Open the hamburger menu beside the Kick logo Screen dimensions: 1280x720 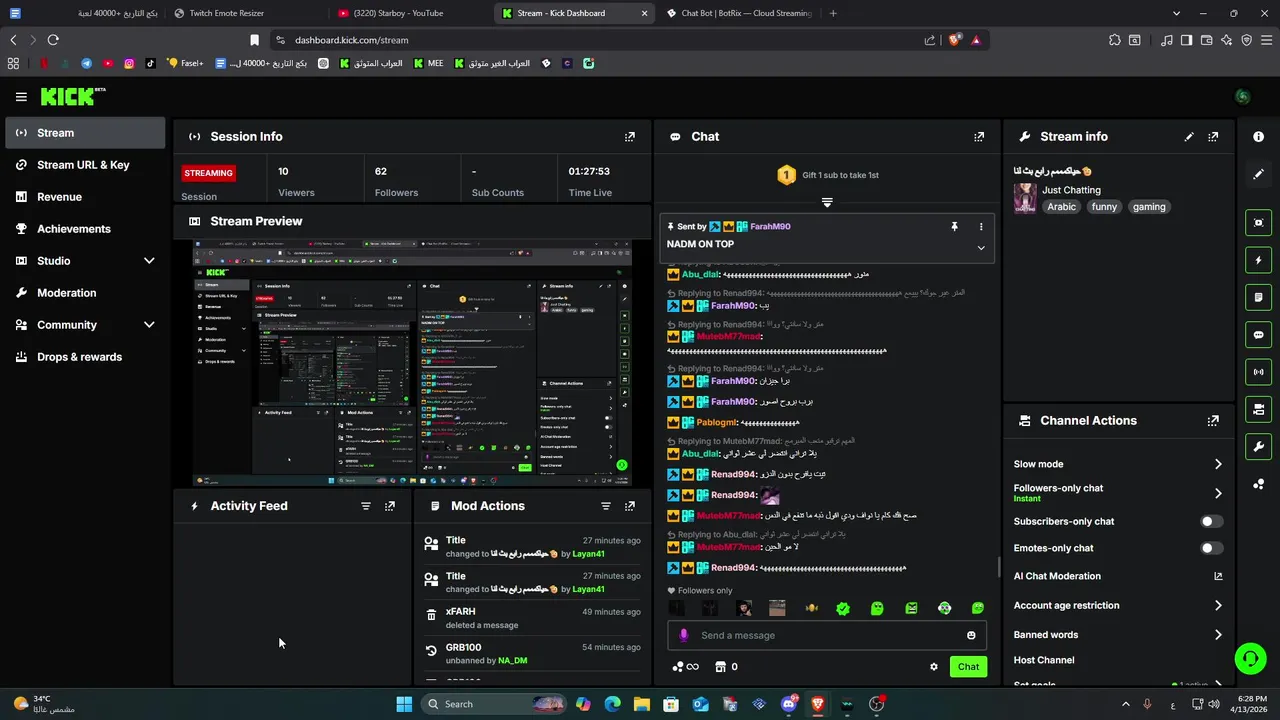pyautogui.click(x=21, y=97)
